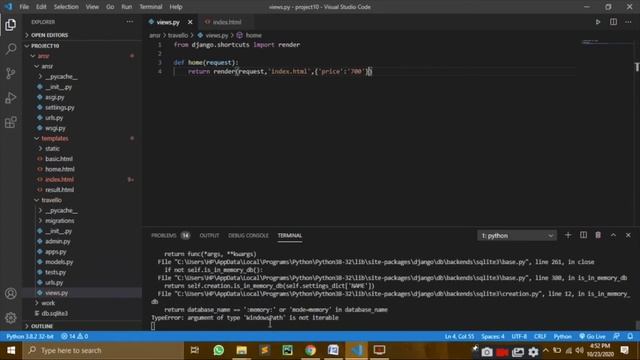This screenshot has width=640, height=360.
Task: Change UTF-8 encoding
Action: click(x=519, y=336)
